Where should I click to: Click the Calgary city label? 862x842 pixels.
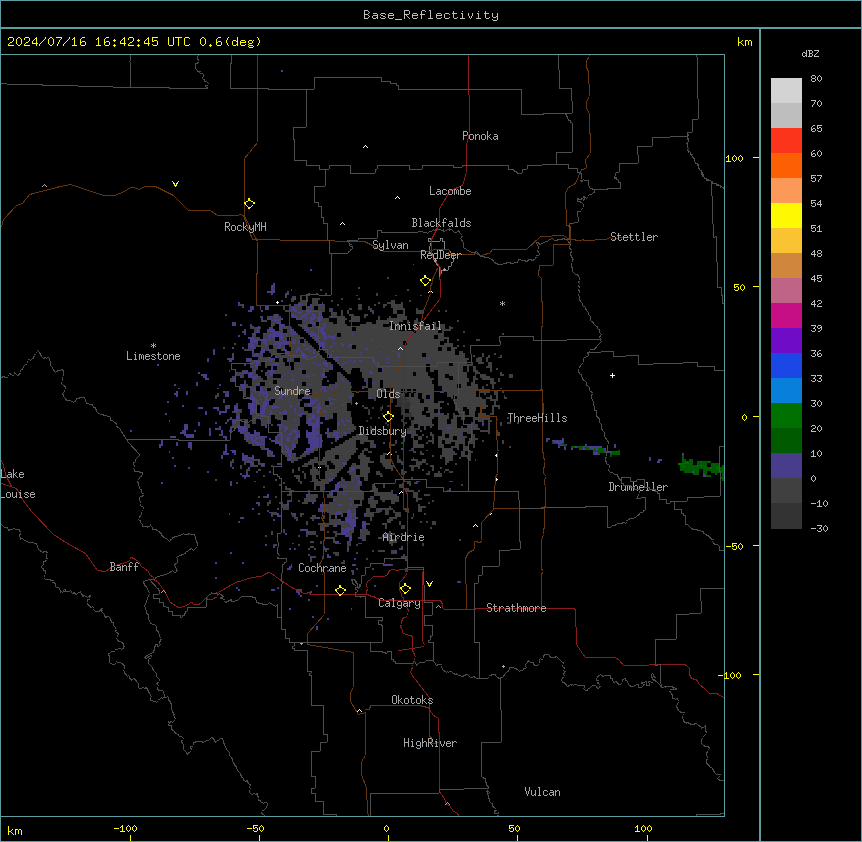(400, 603)
